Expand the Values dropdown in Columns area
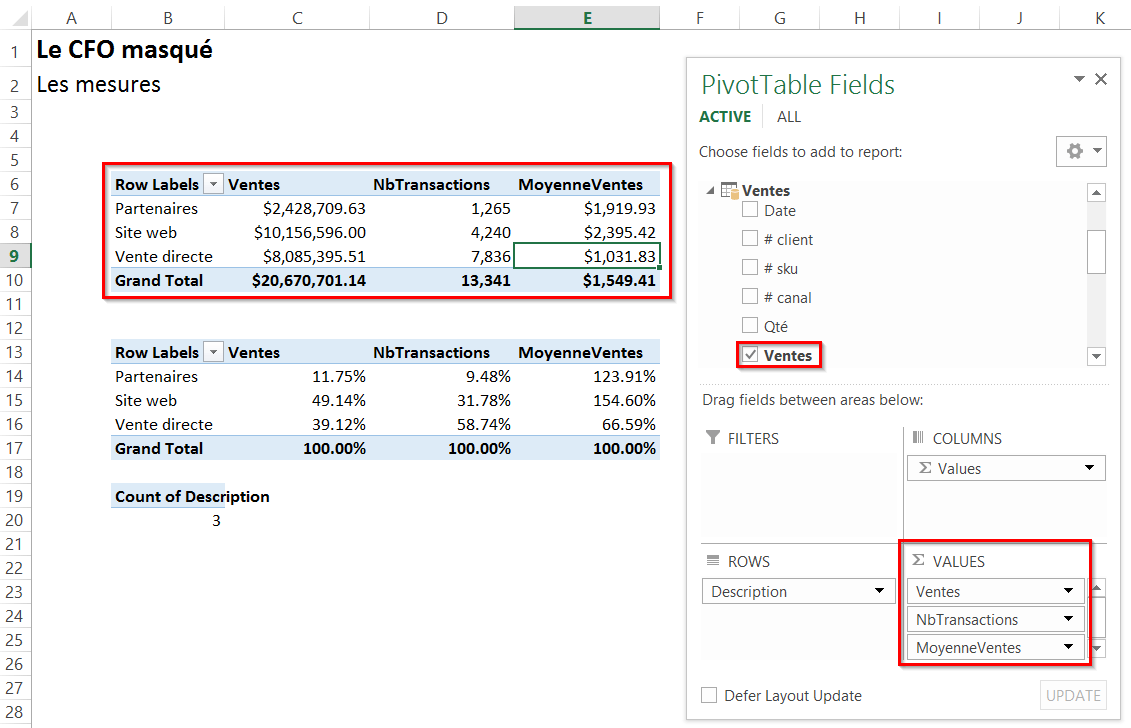Viewport: 1131px width, 728px height. [1089, 468]
